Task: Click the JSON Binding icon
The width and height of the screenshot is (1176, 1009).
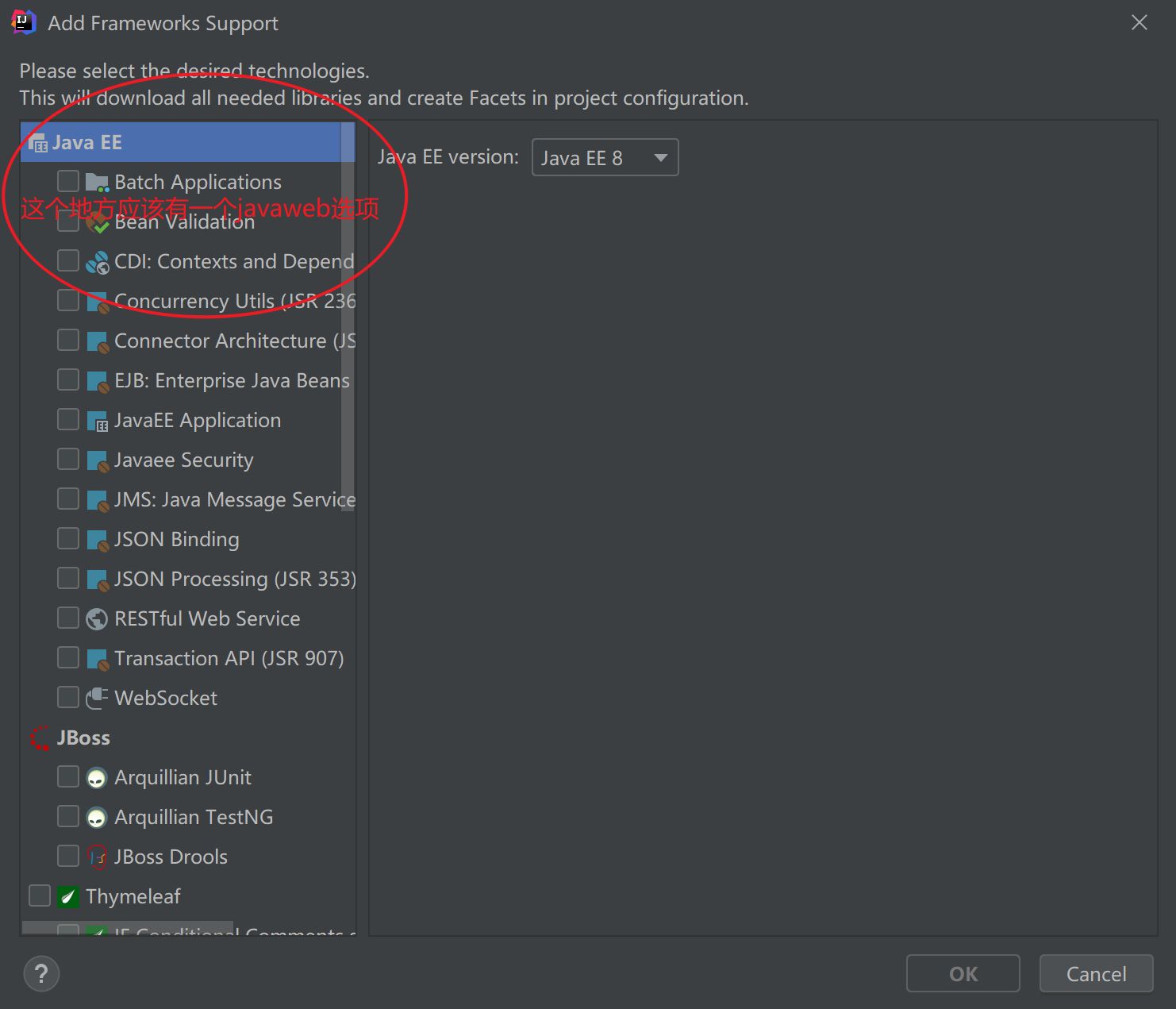Action: pos(97,541)
